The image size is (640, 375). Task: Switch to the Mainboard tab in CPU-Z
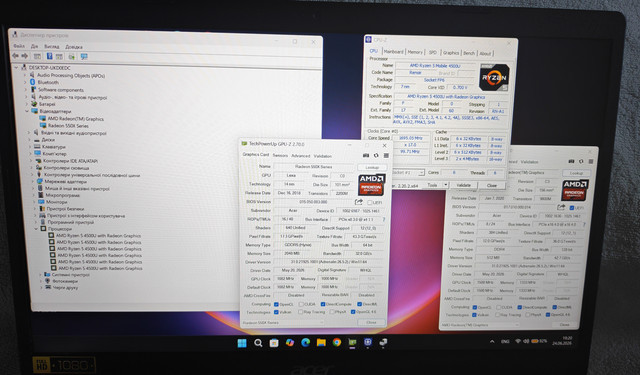393,52
